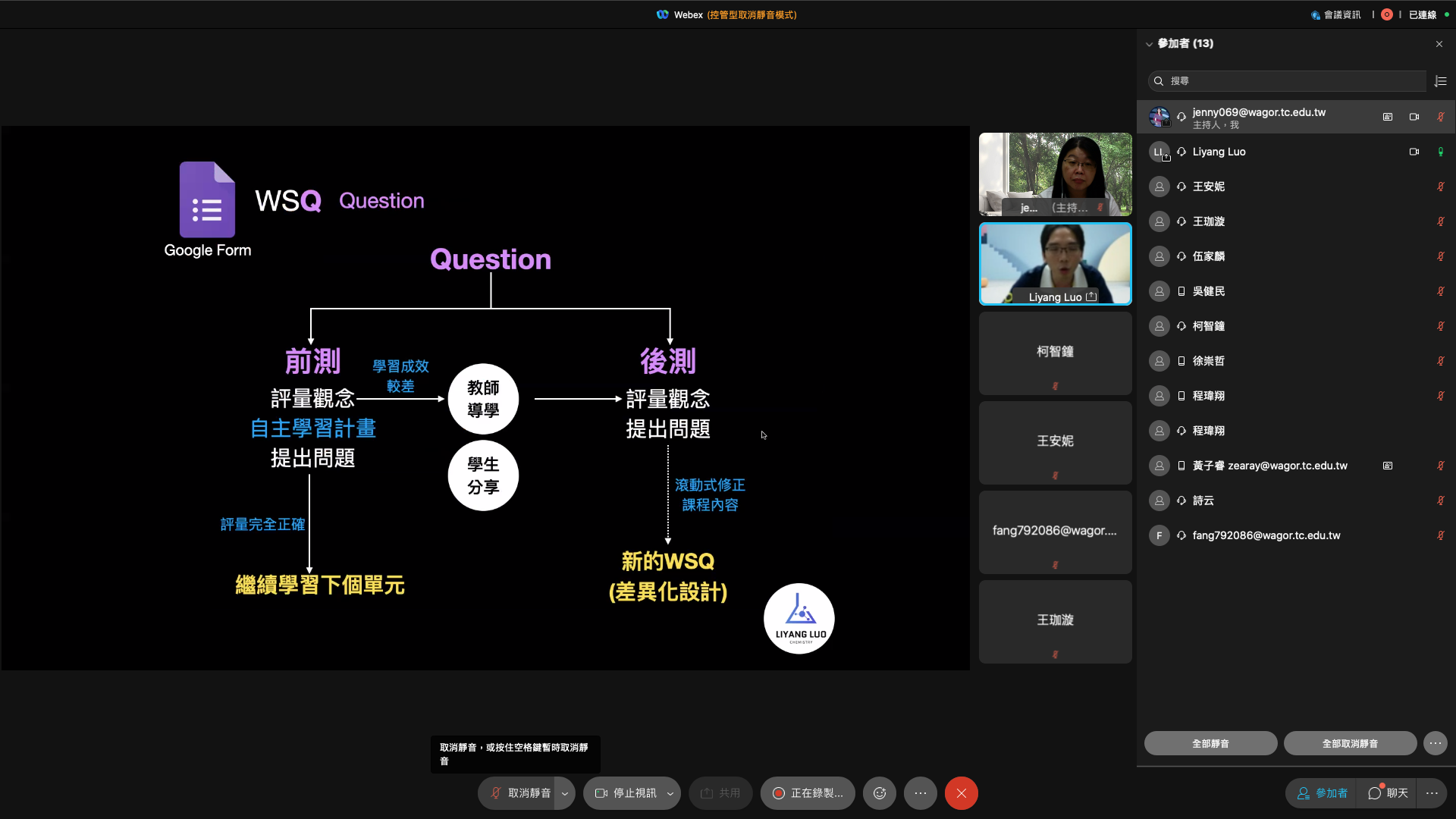Select Liyang Luo's video thumbnail
The image size is (1456, 819).
pos(1055,263)
